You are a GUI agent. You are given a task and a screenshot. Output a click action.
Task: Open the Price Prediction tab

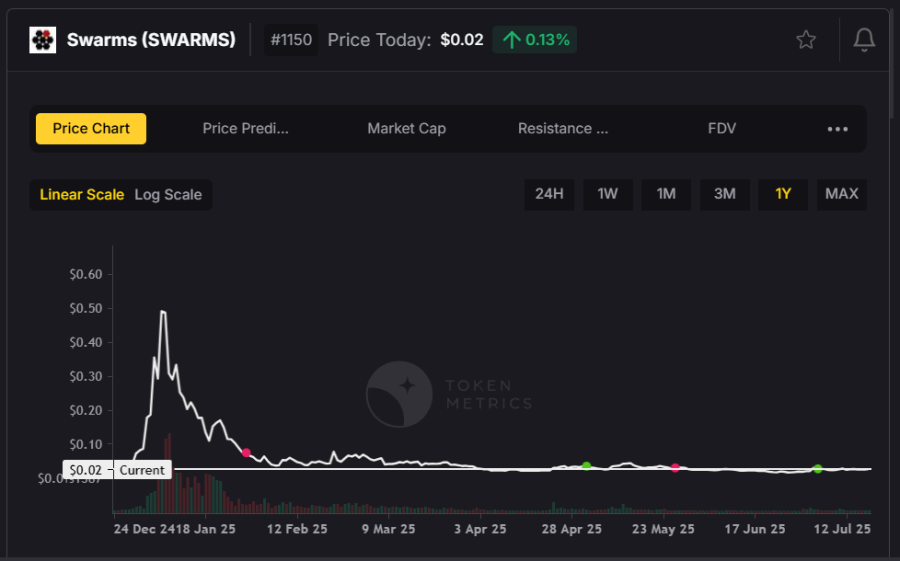(x=245, y=129)
